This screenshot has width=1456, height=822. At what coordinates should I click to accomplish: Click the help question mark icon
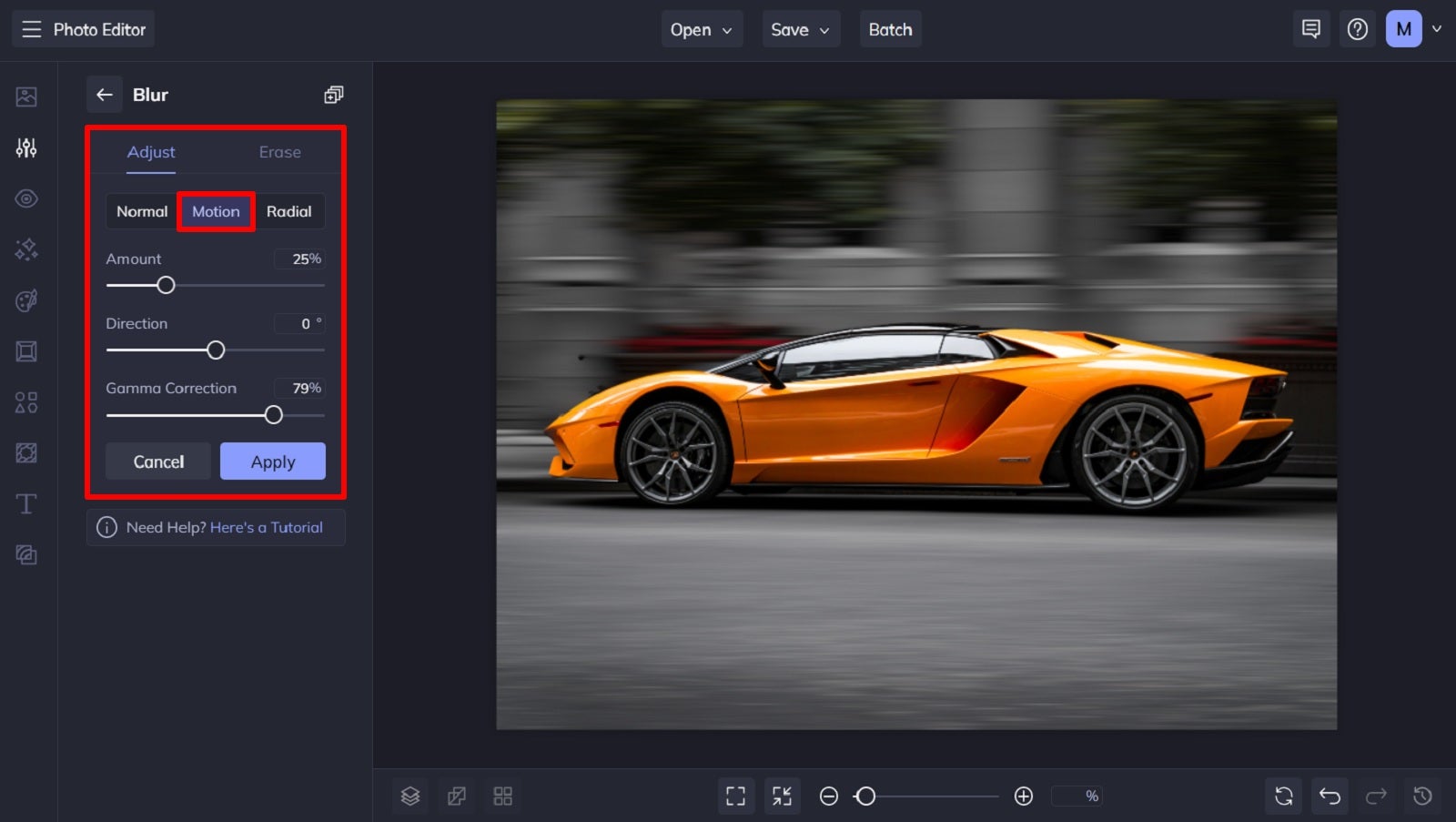(1358, 28)
